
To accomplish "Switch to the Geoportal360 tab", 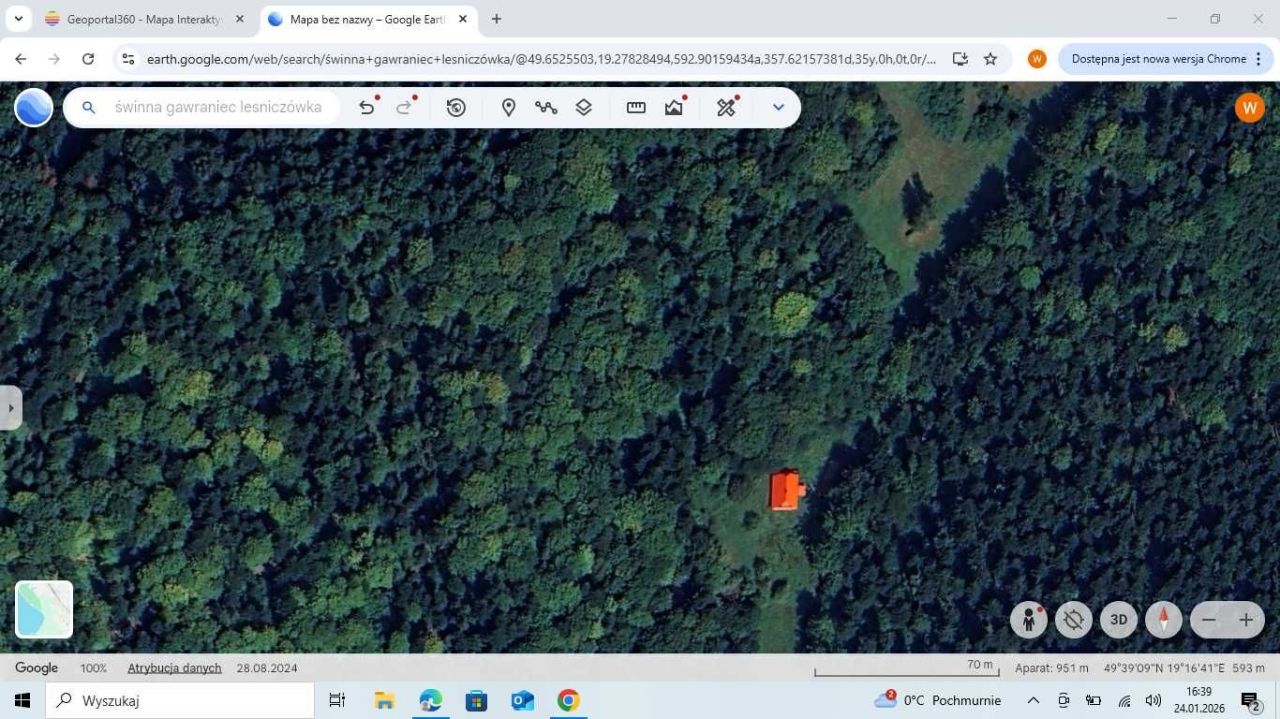I will click(x=140, y=19).
